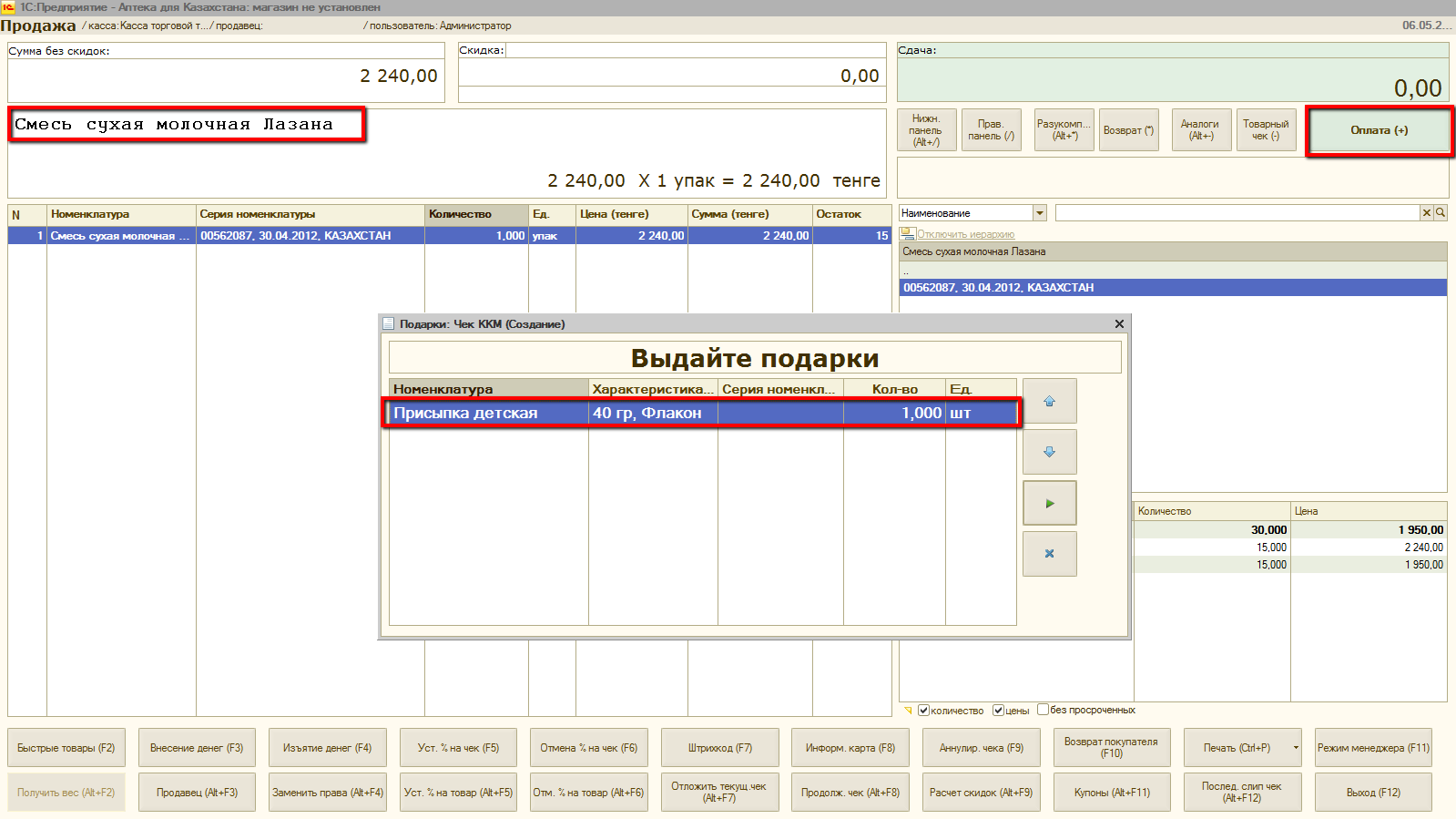Expand the Печать (Ctrl+P) dropdown arrow
This screenshot has height=819, width=1456.
(x=1296, y=748)
